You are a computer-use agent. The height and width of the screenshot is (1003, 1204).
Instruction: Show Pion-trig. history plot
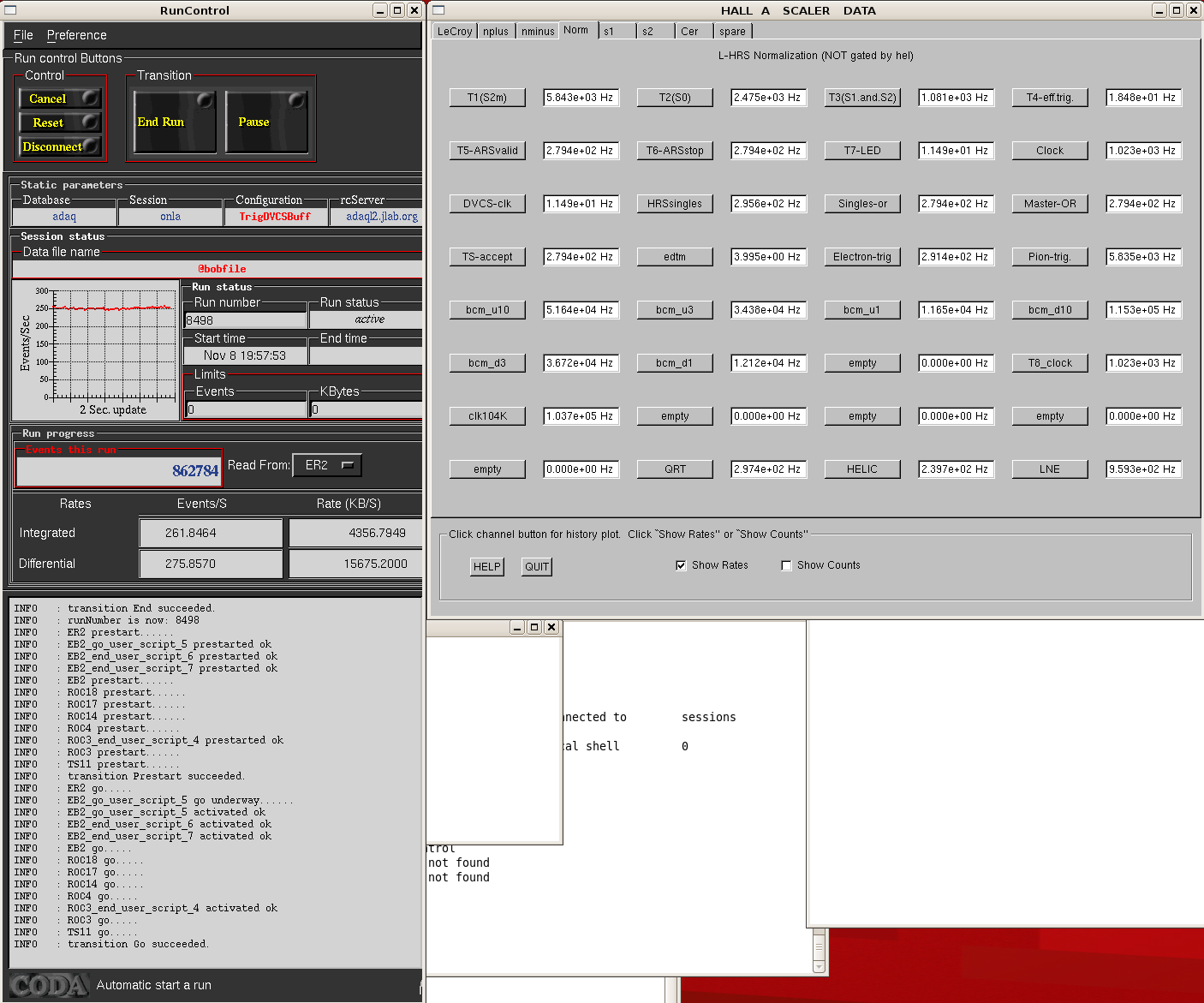point(1050,257)
